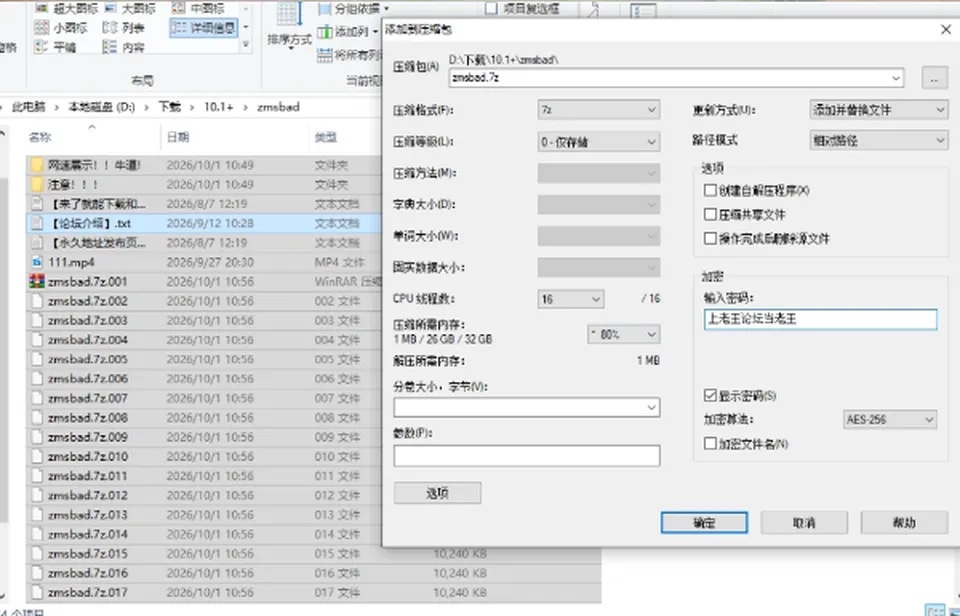Image resolution: width=960 pixels, height=616 pixels.
Task: Cancel the dialog with 取消
Action: tap(804, 522)
